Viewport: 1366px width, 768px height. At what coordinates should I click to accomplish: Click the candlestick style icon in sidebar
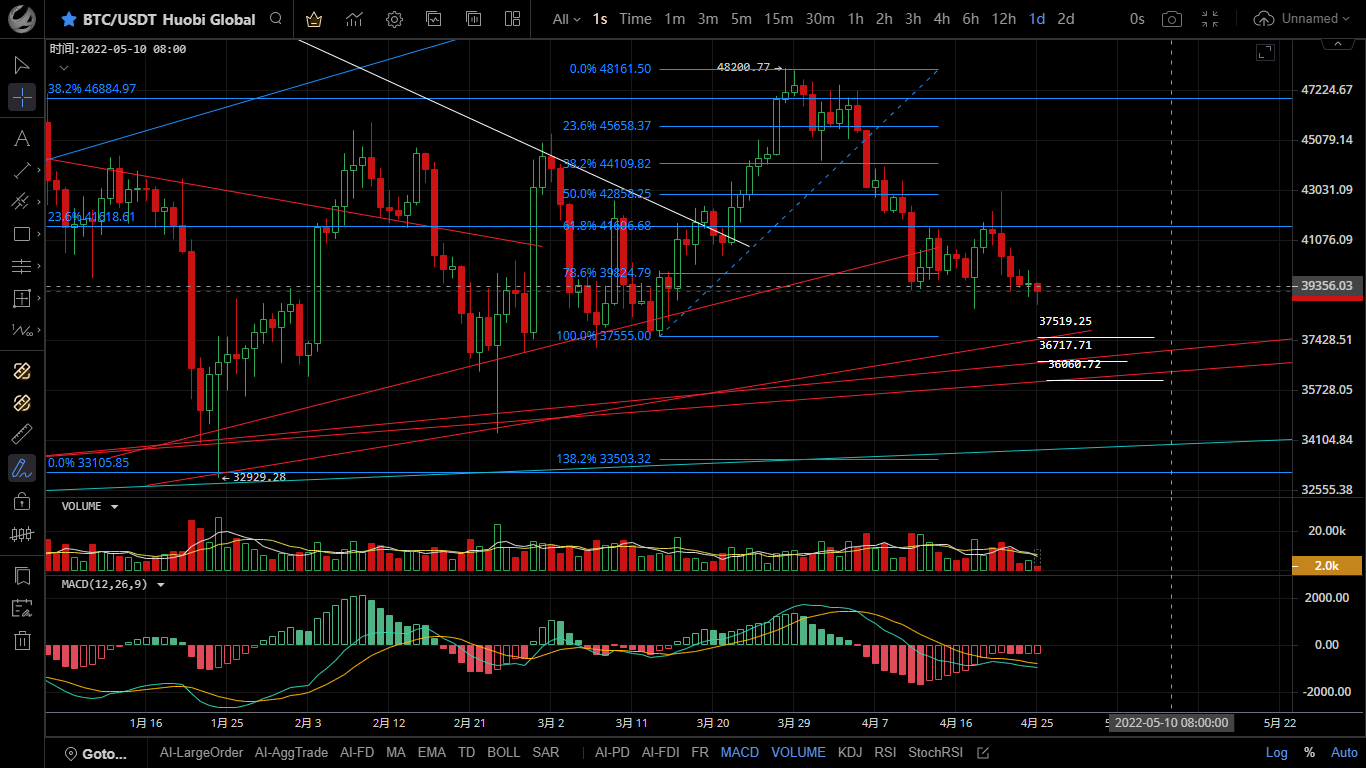(x=22, y=534)
